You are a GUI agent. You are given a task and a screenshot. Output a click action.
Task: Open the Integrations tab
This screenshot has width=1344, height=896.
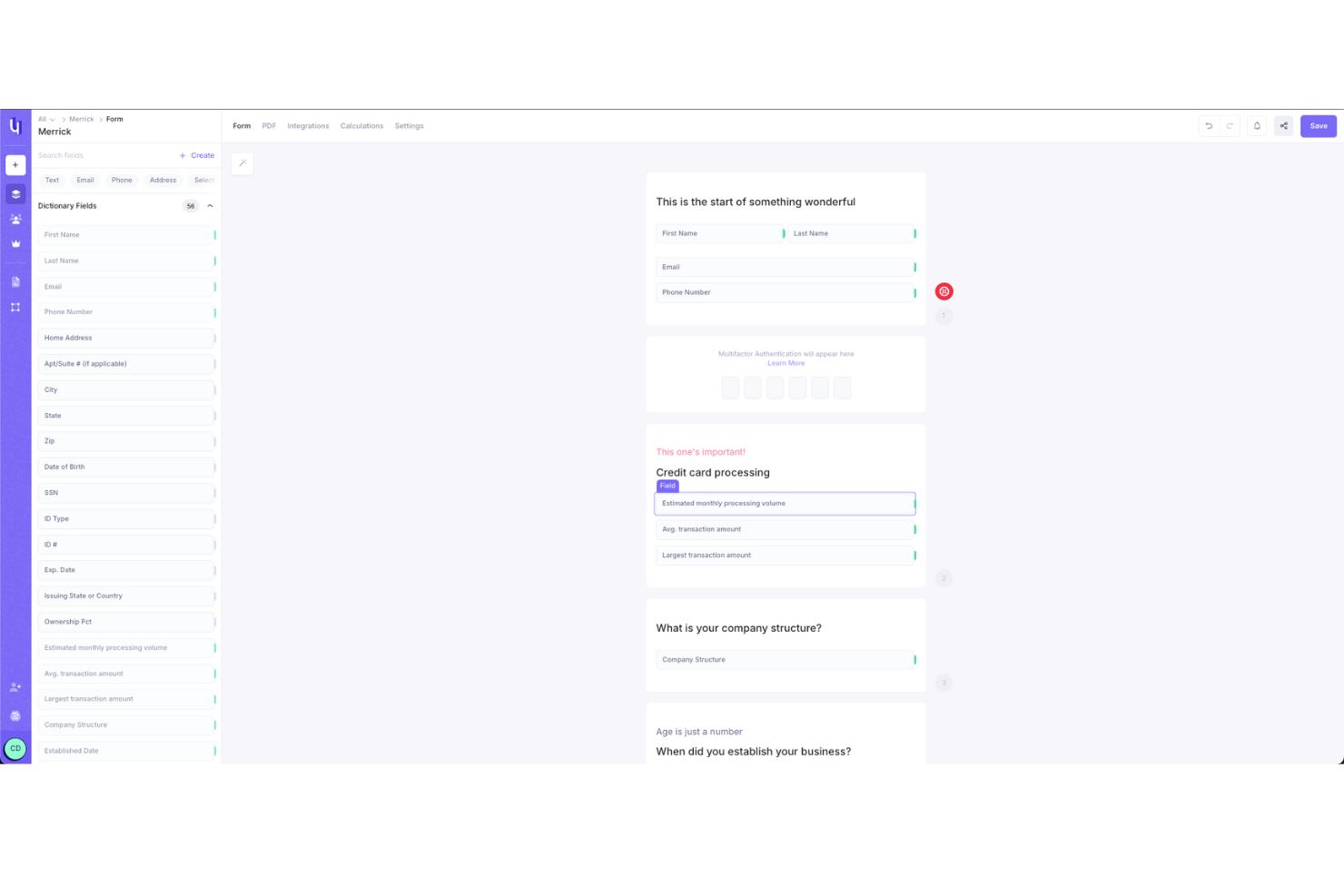click(x=308, y=125)
